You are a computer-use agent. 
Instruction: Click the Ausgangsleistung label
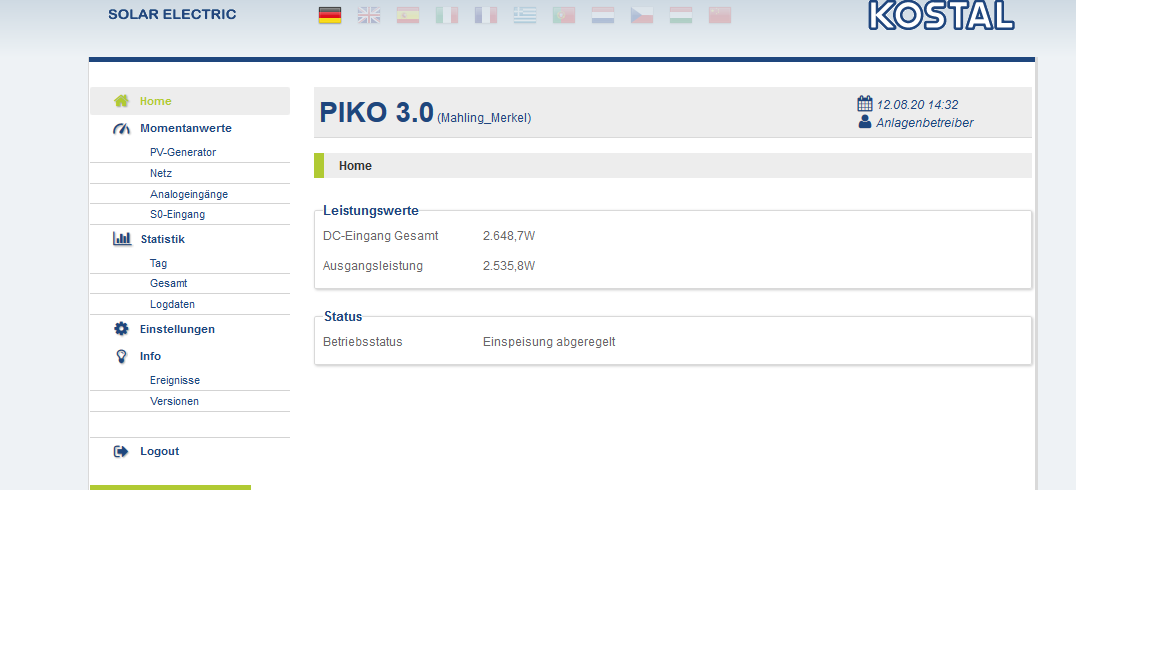[372, 266]
